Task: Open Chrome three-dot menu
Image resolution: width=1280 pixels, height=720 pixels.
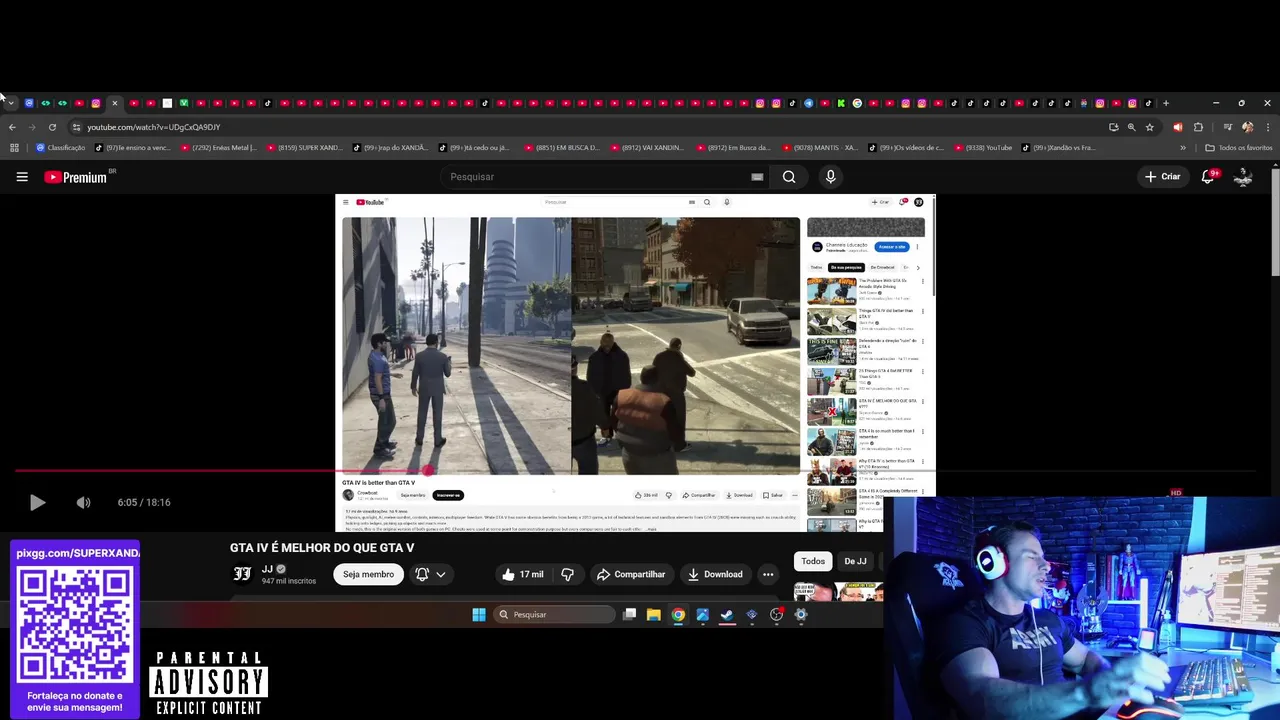Action: (1268, 127)
